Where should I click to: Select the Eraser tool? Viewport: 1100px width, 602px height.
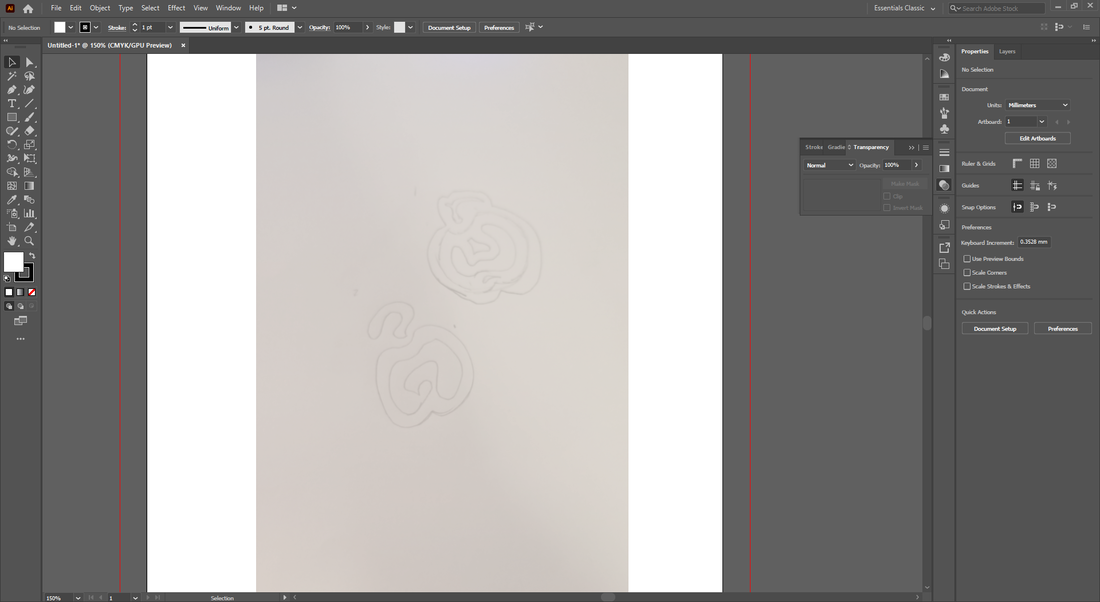(x=29, y=131)
